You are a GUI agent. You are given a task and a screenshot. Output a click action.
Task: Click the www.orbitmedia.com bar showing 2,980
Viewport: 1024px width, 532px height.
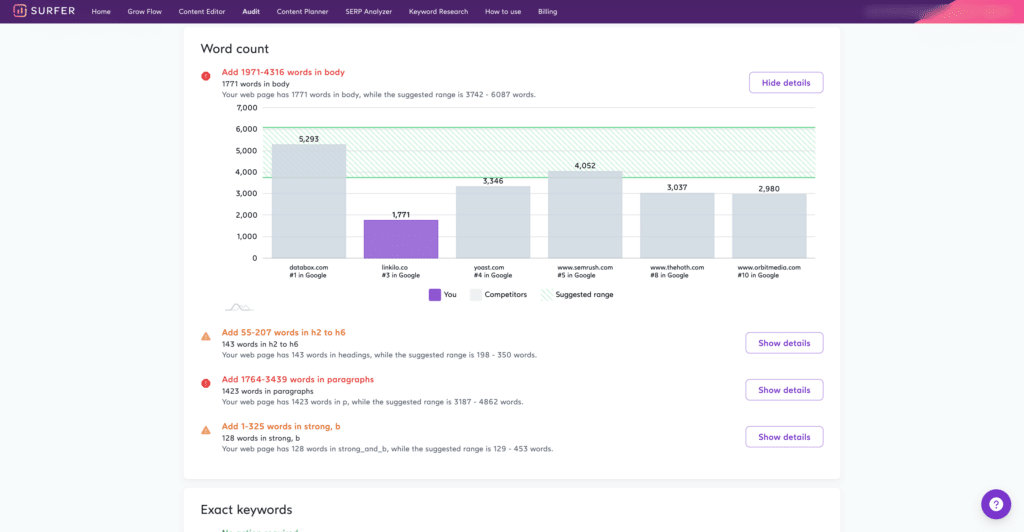coord(769,226)
